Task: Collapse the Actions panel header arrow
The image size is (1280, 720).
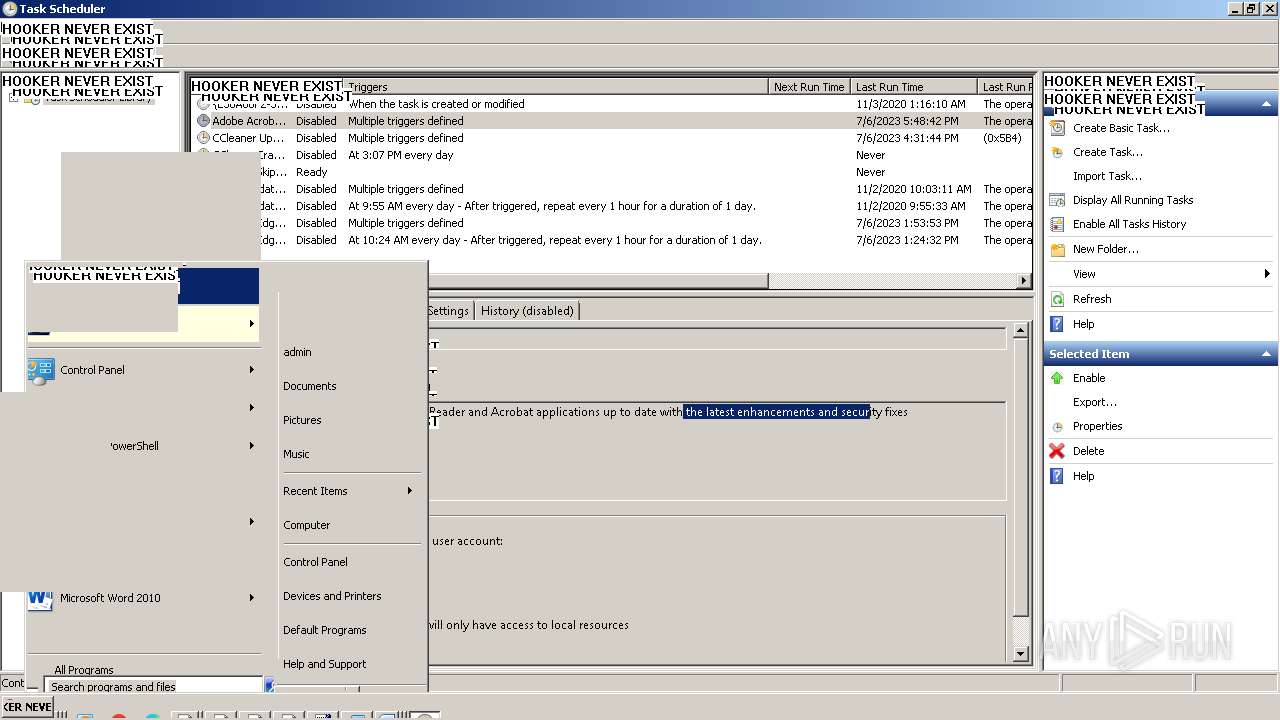Action: (x=1267, y=104)
